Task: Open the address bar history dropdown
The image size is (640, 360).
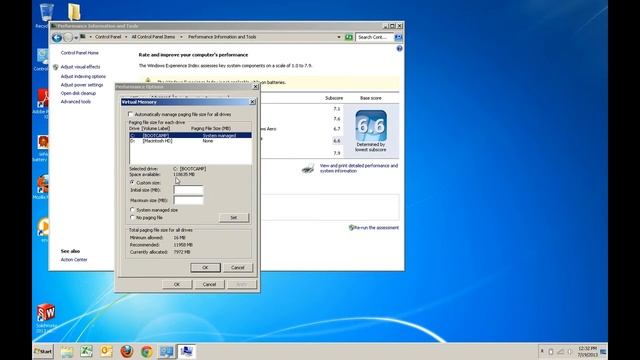Action: 339,37
